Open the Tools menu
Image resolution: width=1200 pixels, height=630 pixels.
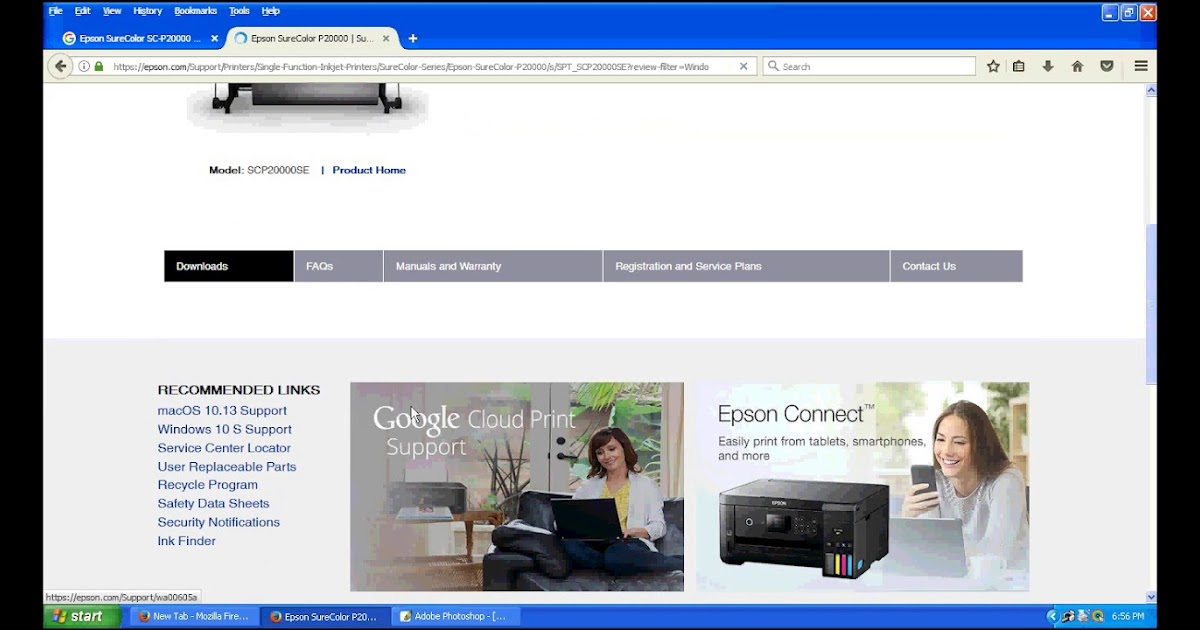[x=239, y=11]
